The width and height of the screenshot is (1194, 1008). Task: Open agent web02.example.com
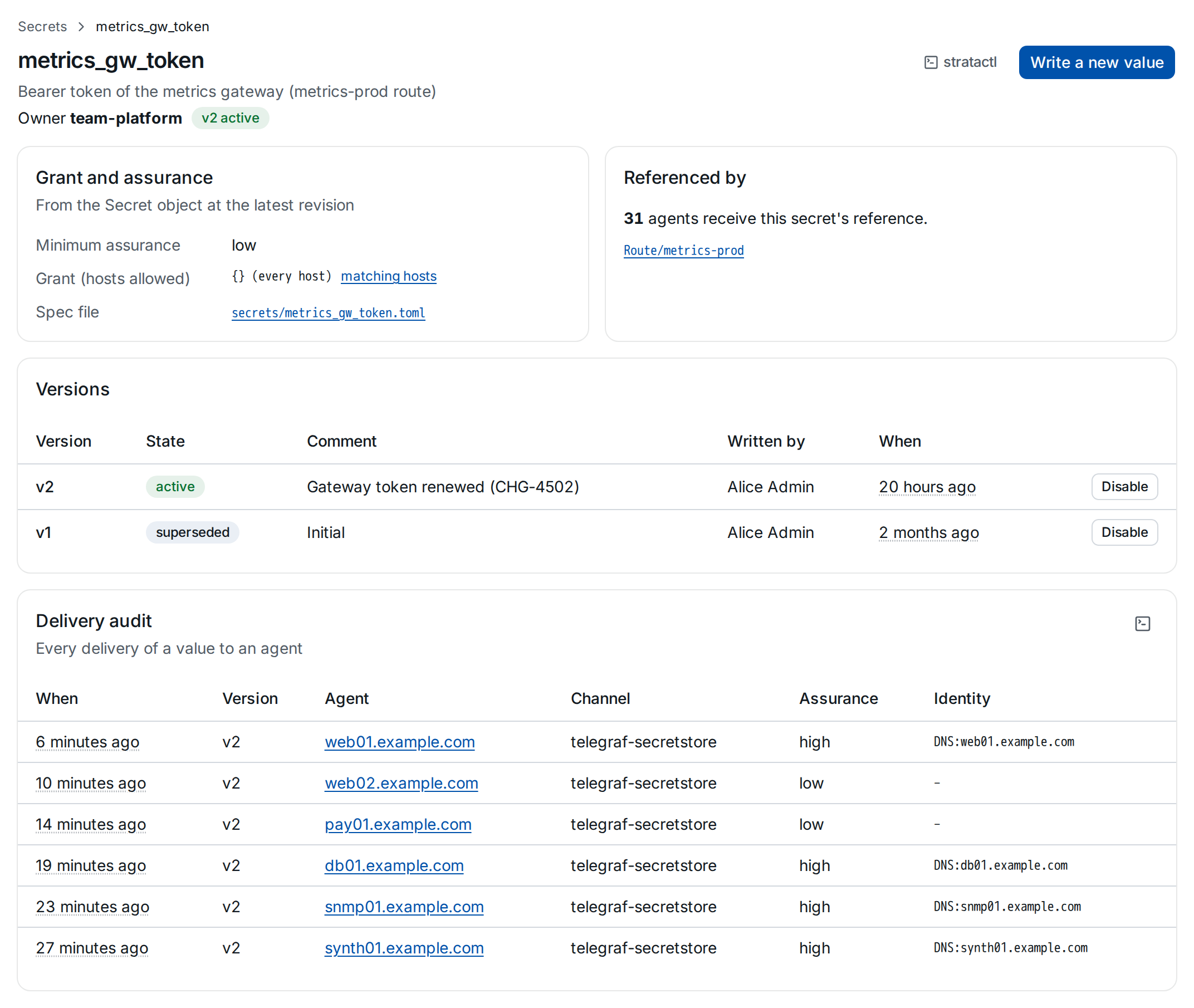401,783
